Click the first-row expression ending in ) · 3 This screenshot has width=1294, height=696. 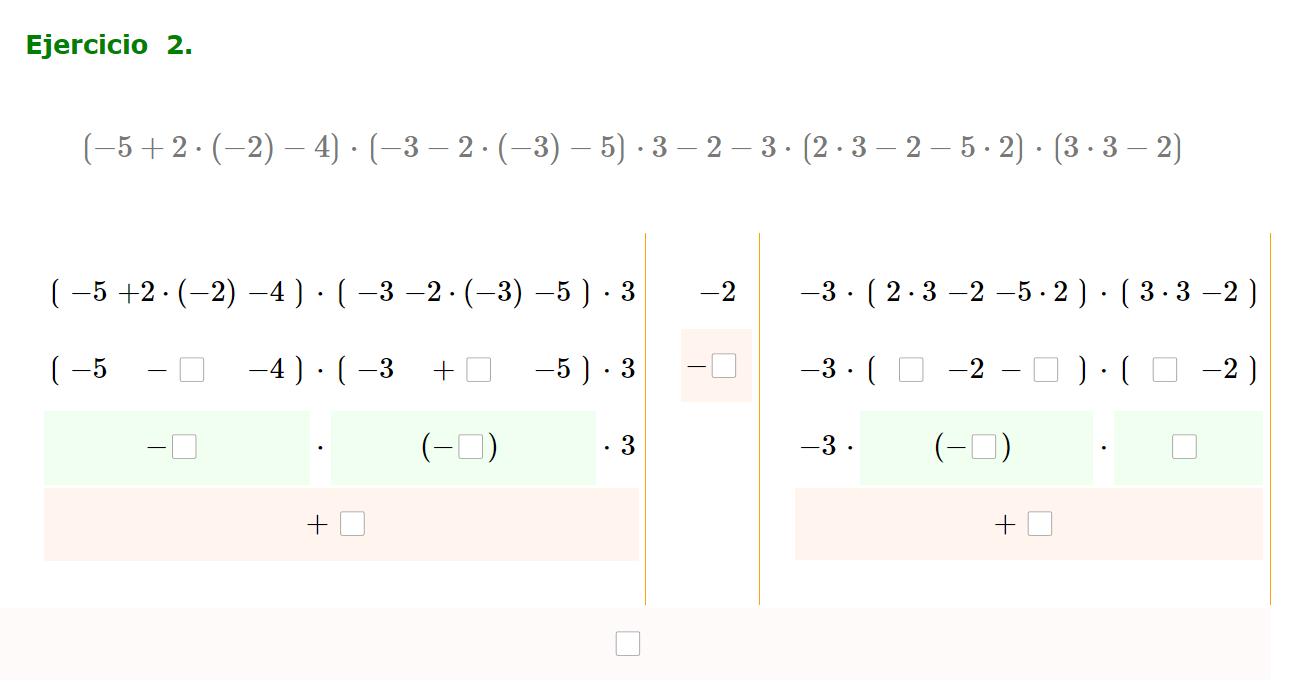(343, 292)
